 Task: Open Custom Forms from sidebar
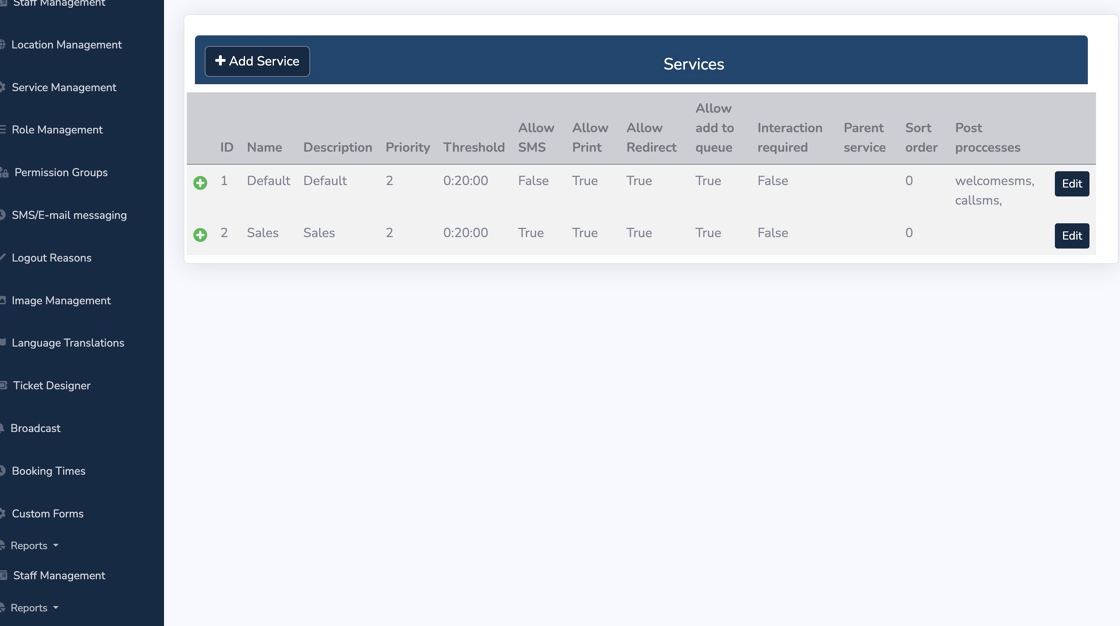(x=47, y=514)
